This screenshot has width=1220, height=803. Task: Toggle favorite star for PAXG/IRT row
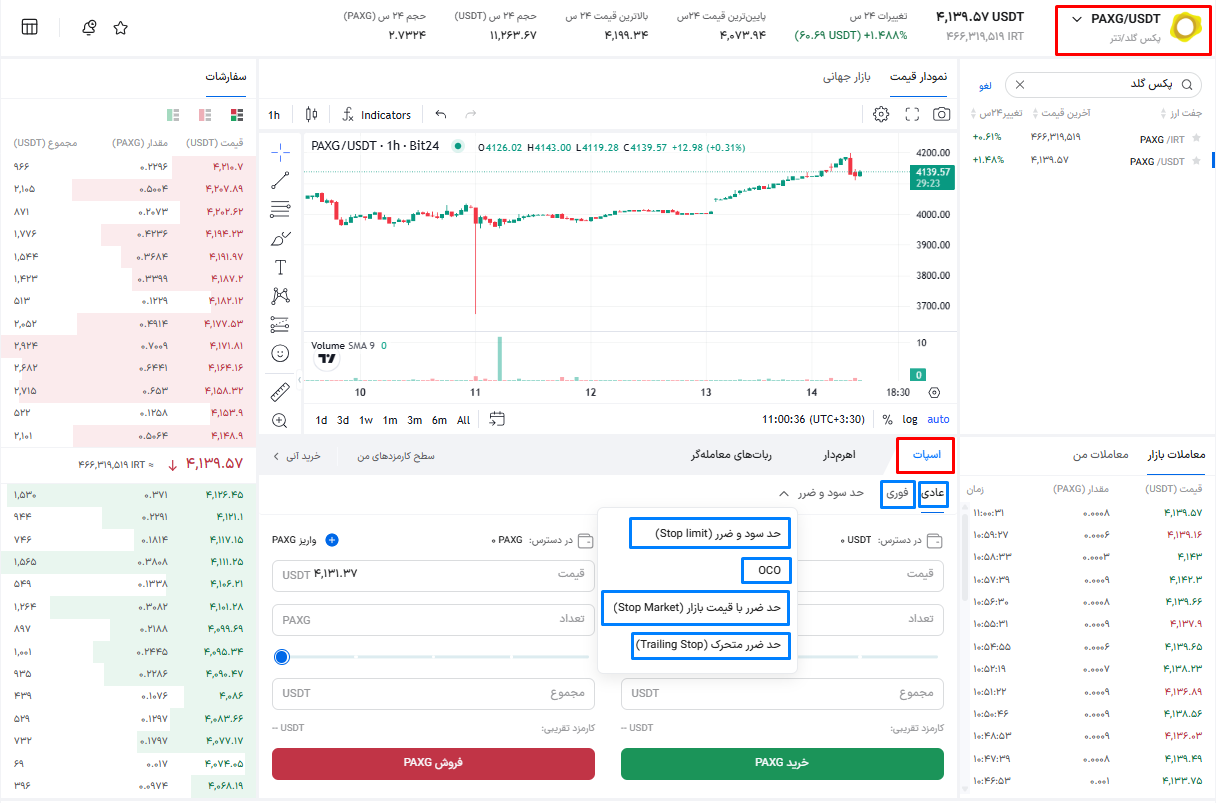click(x=1196, y=138)
